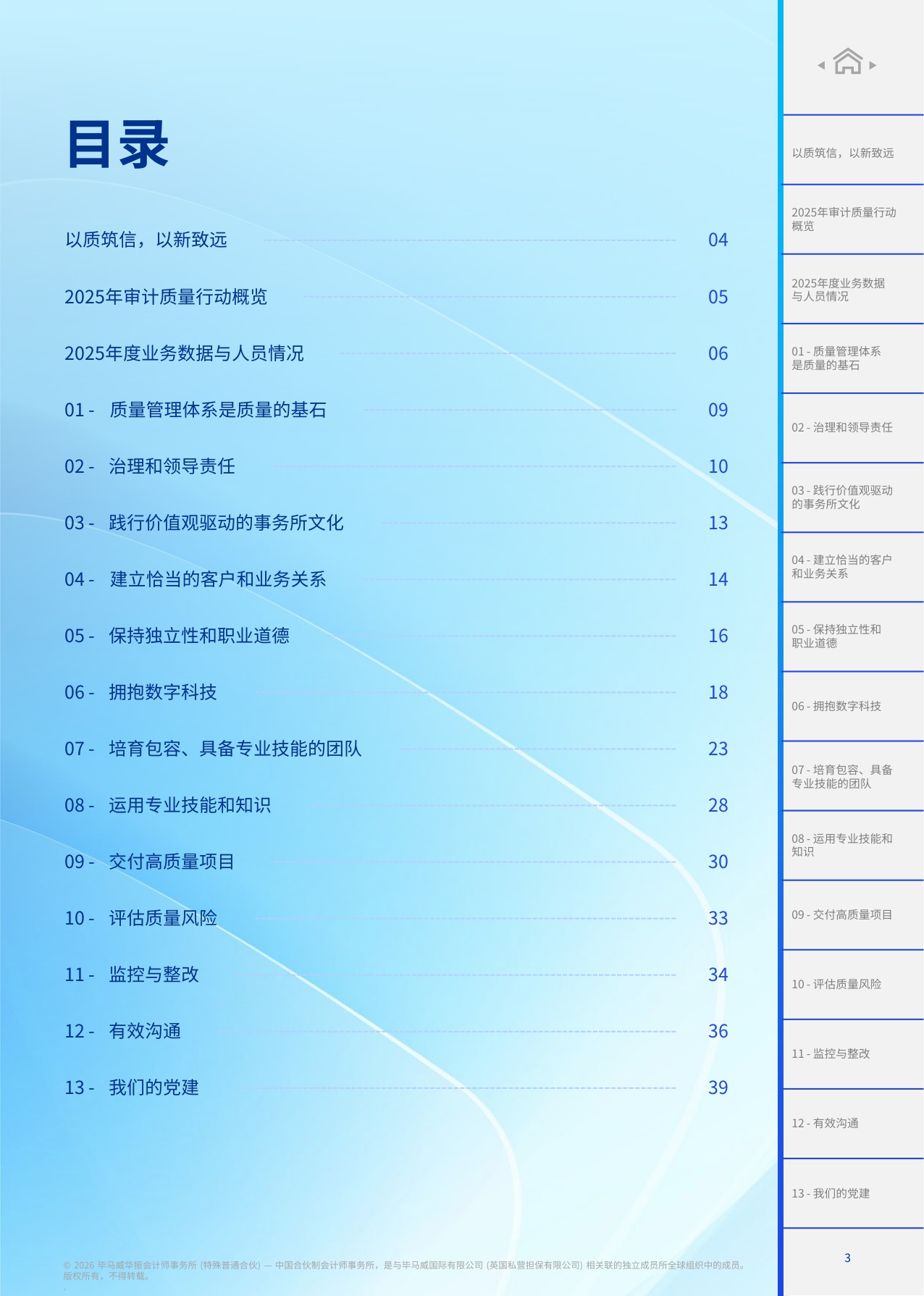This screenshot has width=924, height=1296.
Task: Click page number 30 in contents
Action: click(x=718, y=862)
